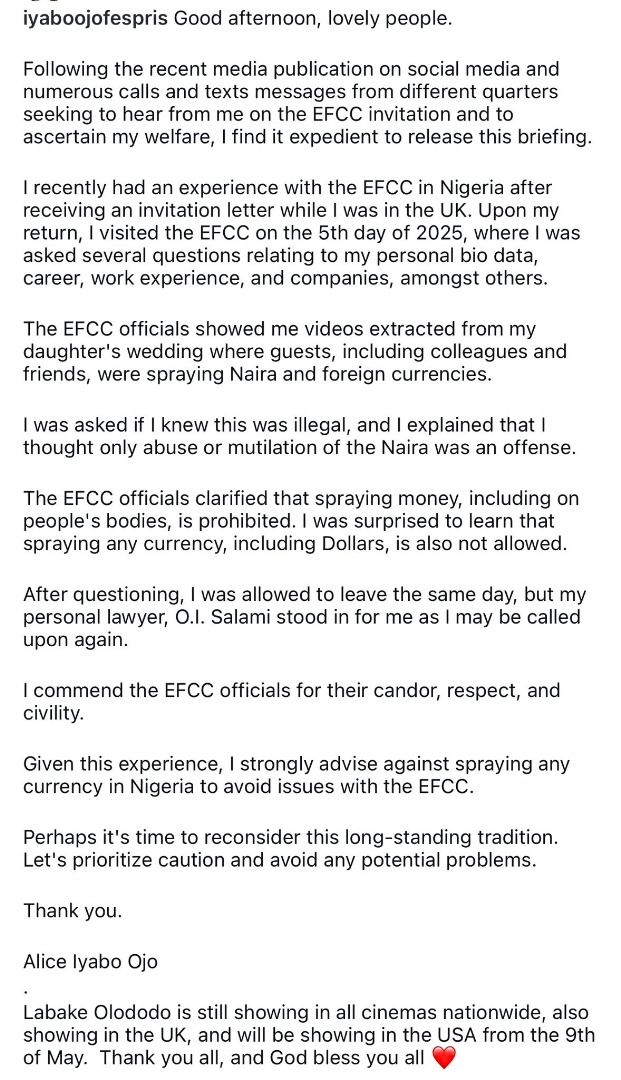
Task: Click the paragraph about daughter's wedding videos
Action: point(294,351)
